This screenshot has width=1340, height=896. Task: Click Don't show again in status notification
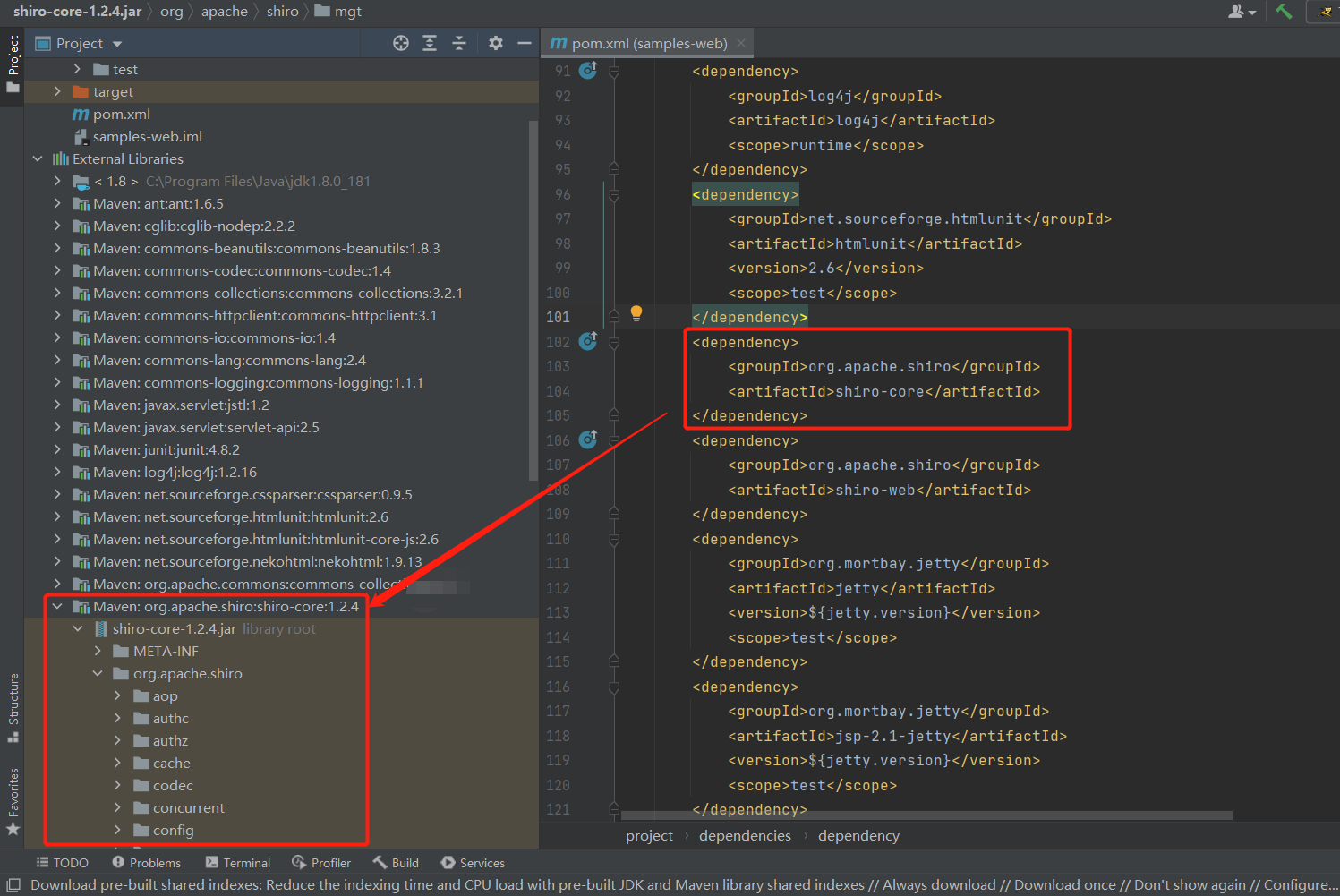[x=1190, y=884]
